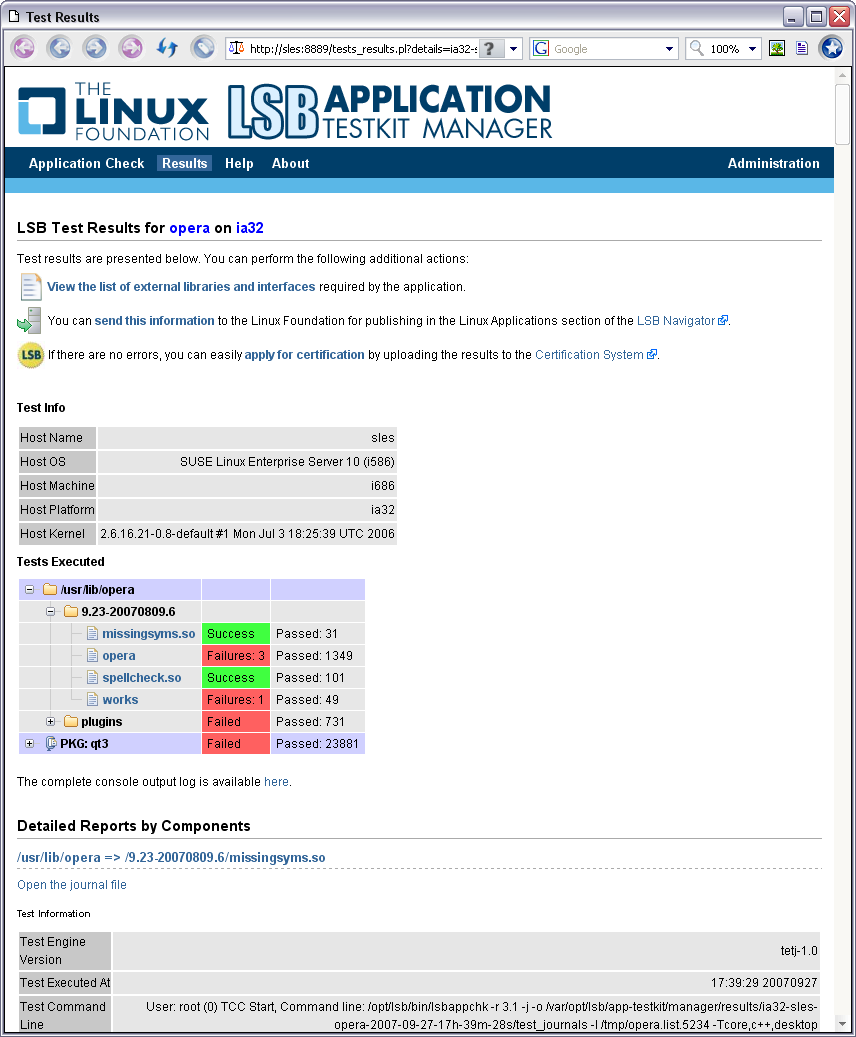
Task: Open the opera test result link in the tree
Action: pos(119,655)
